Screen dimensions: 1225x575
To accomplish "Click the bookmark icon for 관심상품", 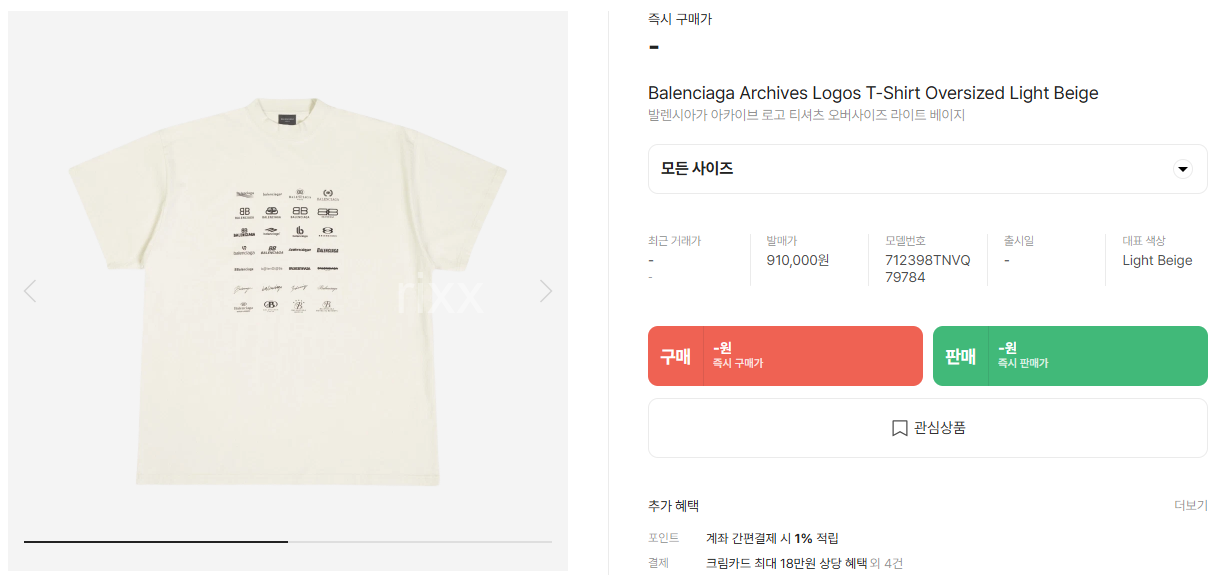I will pyautogui.click(x=899, y=428).
